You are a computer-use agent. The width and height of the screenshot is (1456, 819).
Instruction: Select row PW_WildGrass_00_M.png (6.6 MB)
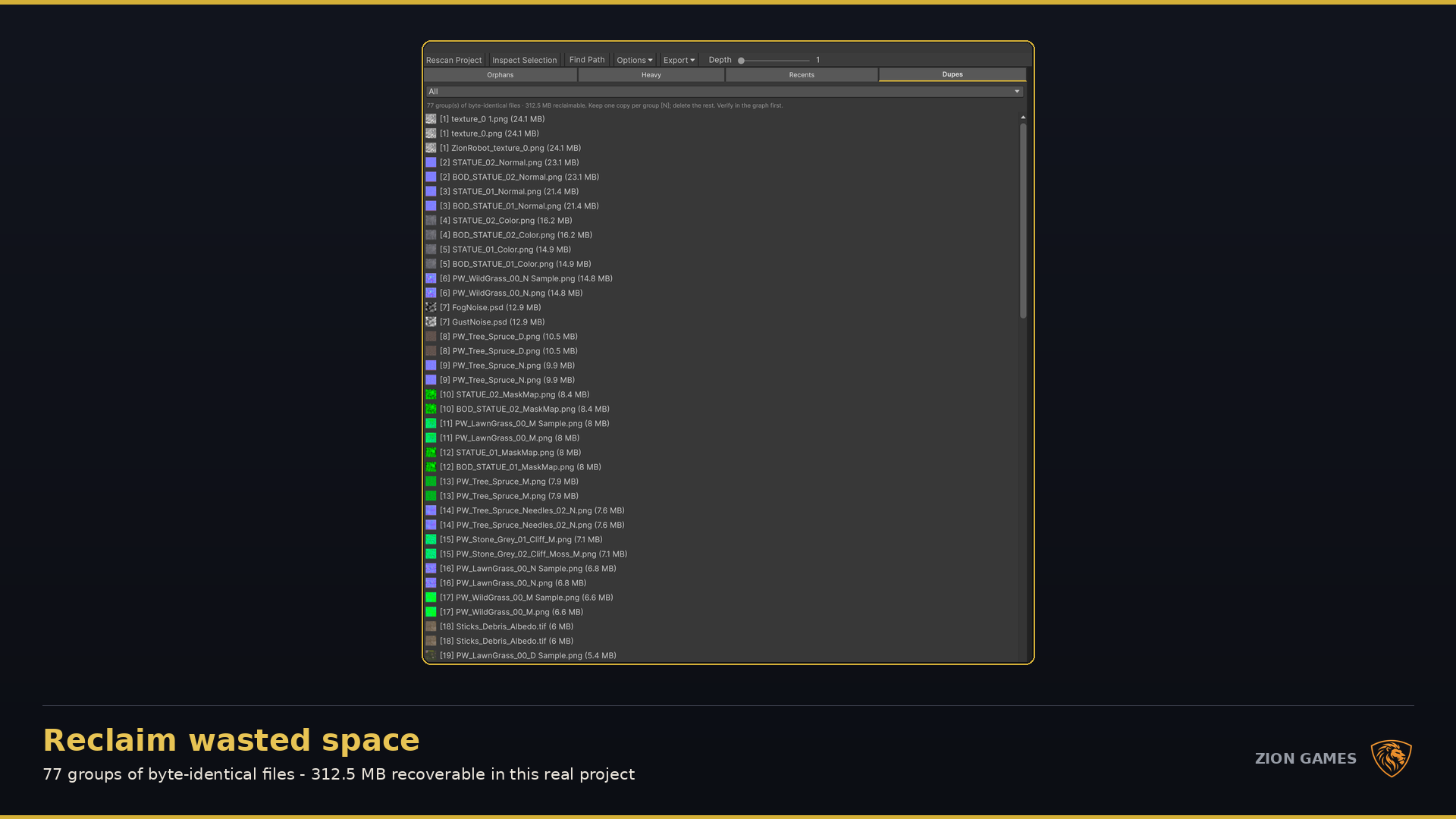coord(720,612)
